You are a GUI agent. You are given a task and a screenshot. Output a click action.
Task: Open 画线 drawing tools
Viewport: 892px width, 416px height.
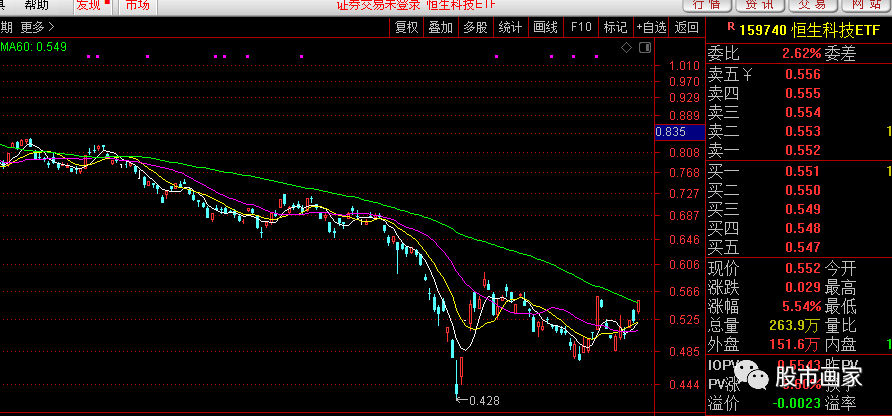pos(545,27)
